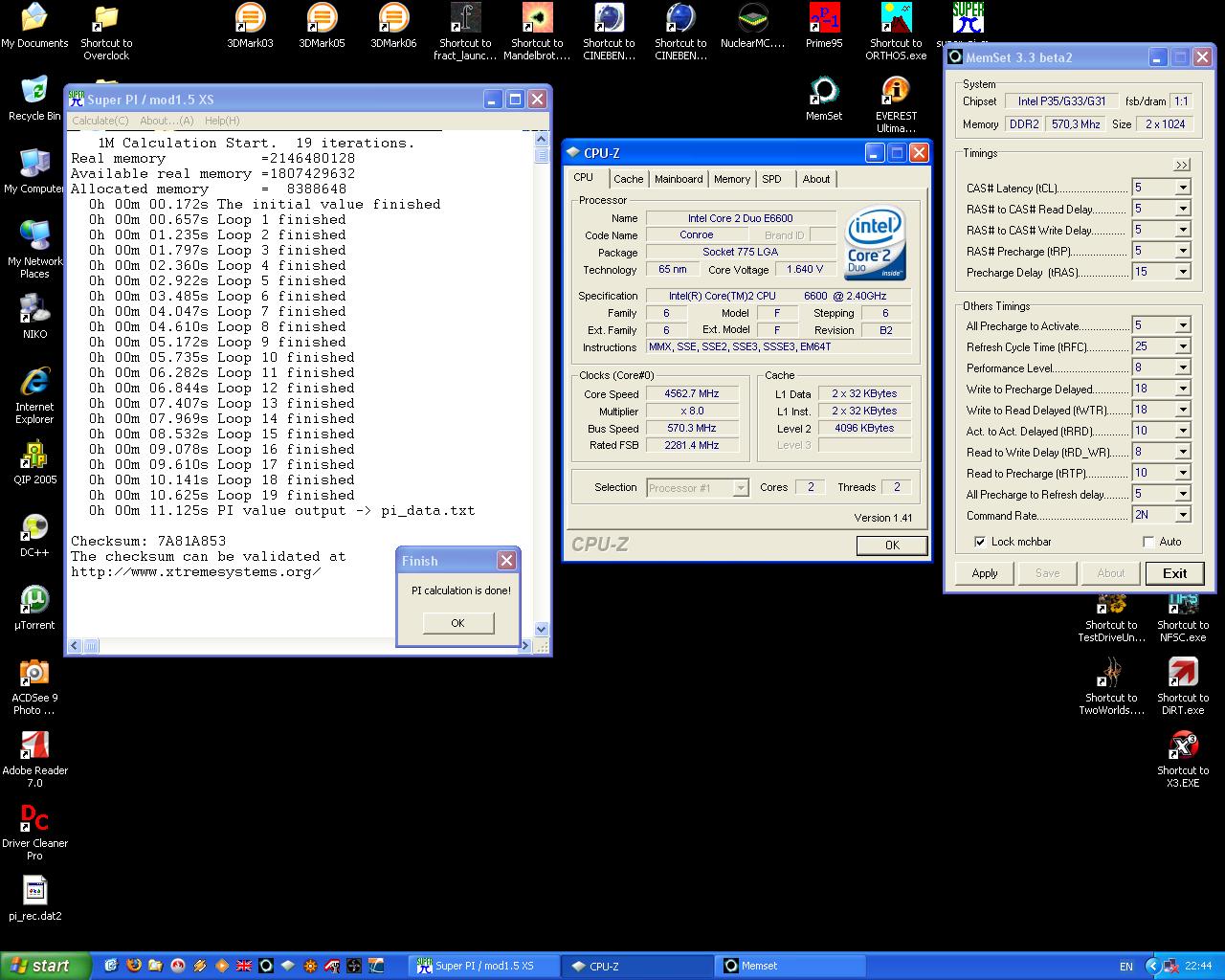Open the DC++ desktop icon
The image size is (1225, 980).
pyautogui.click(x=34, y=535)
